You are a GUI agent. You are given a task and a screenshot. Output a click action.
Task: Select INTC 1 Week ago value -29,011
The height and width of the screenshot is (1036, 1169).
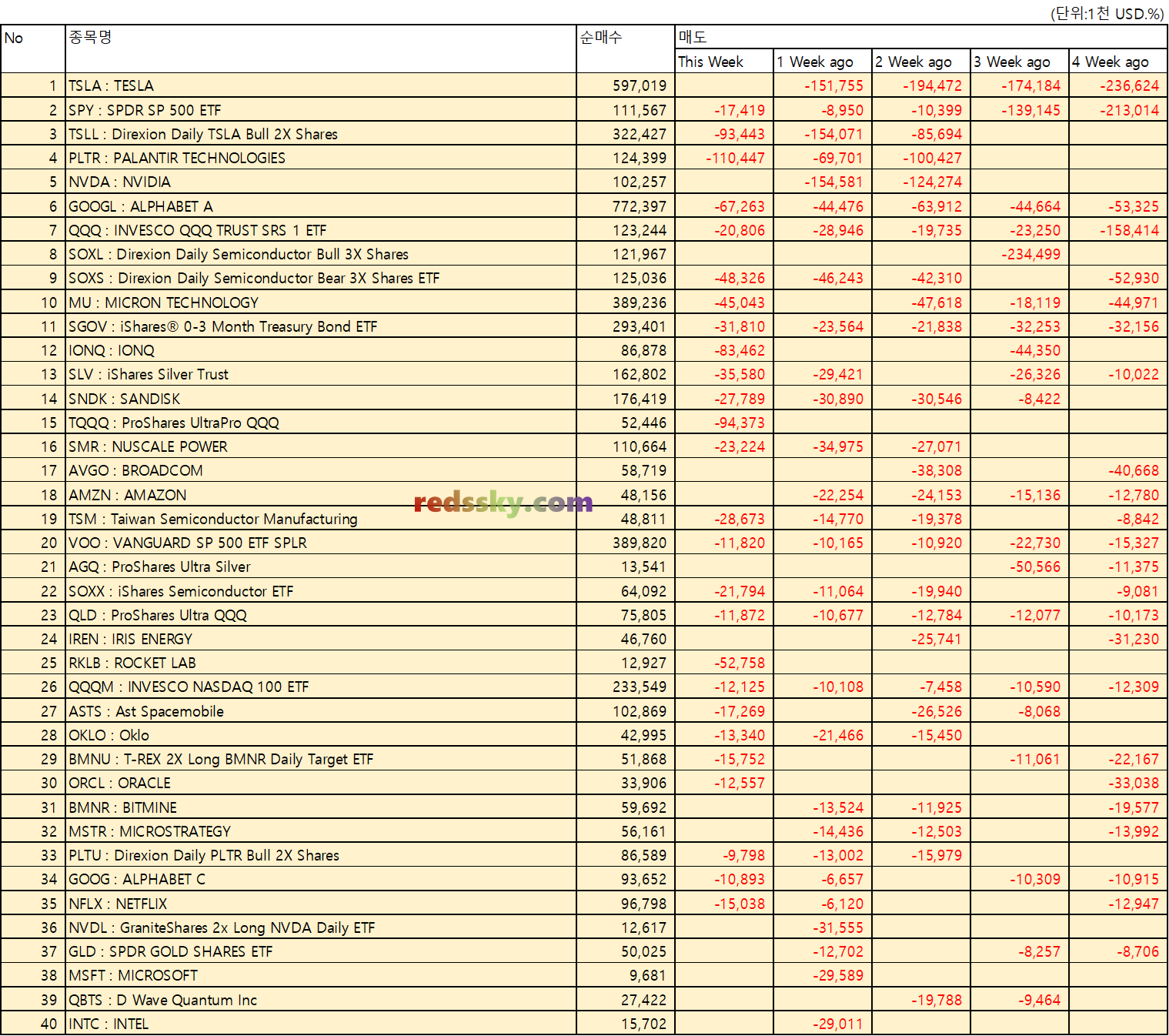tap(838, 1024)
